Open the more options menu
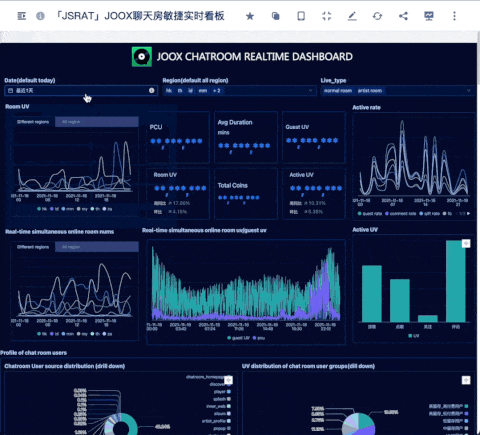The image size is (480, 435). coord(454,16)
